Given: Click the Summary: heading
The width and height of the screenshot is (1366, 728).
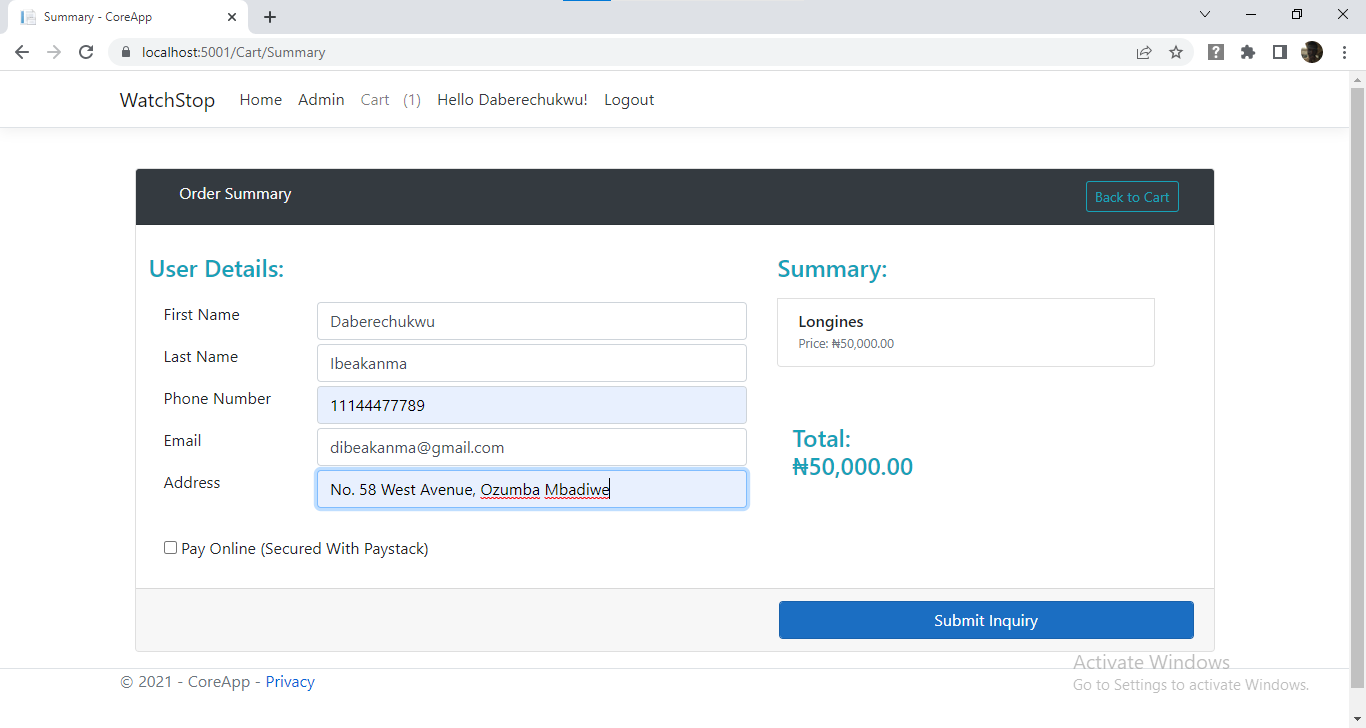Looking at the screenshot, I should point(832,269).
